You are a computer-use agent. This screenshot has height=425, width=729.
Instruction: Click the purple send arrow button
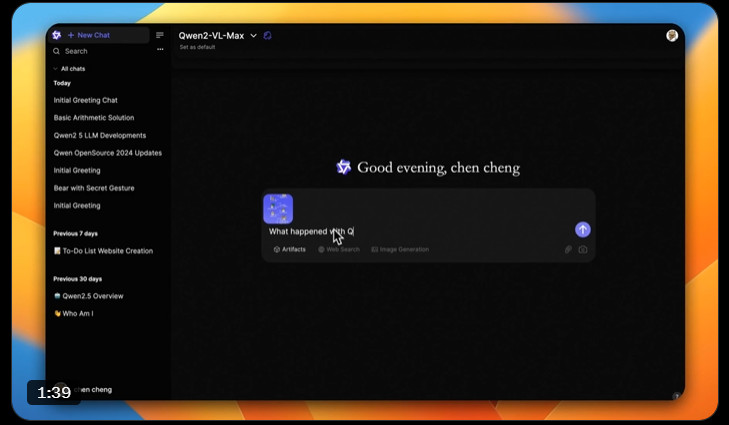pyautogui.click(x=582, y=230)
